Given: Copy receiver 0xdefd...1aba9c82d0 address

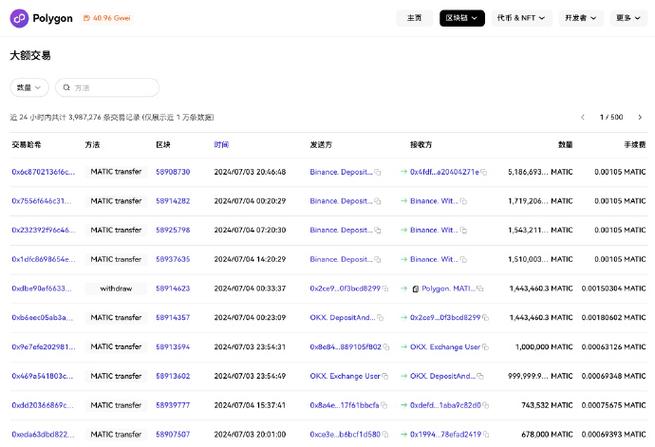Looking at the screenshot, I should point(485,405).
